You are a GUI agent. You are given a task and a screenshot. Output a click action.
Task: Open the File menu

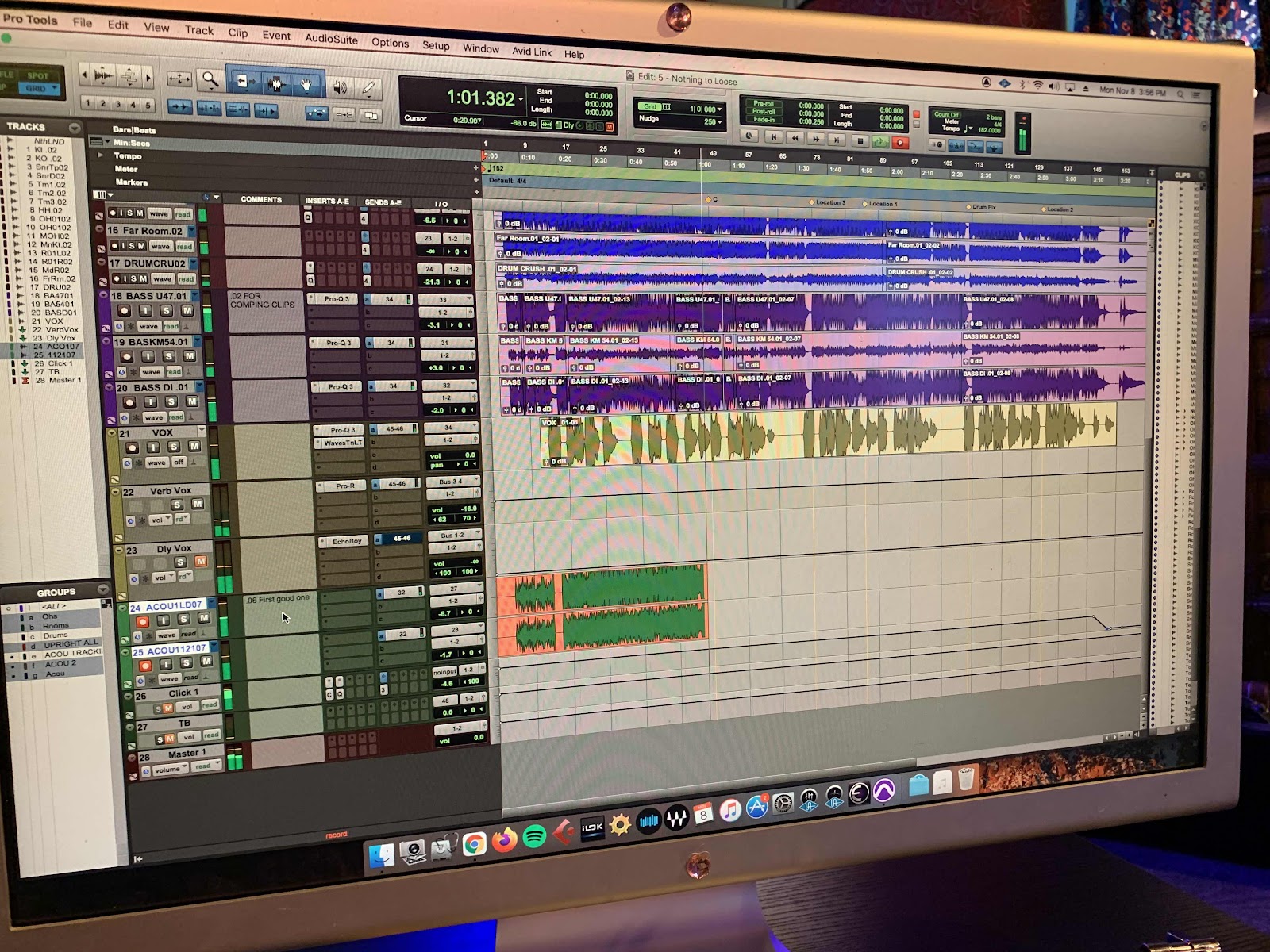coord(83,22)
